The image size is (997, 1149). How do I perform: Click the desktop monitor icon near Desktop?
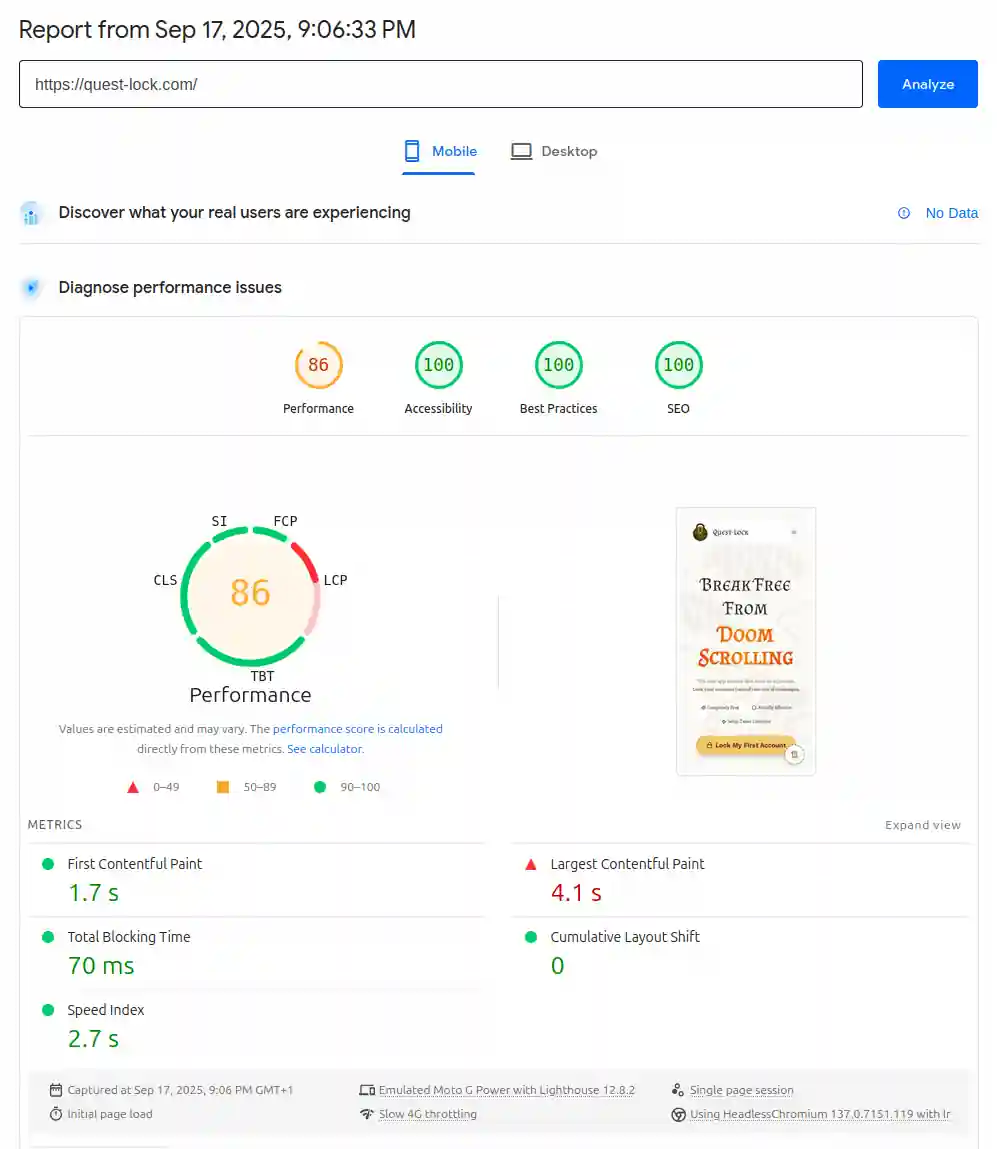521,150
